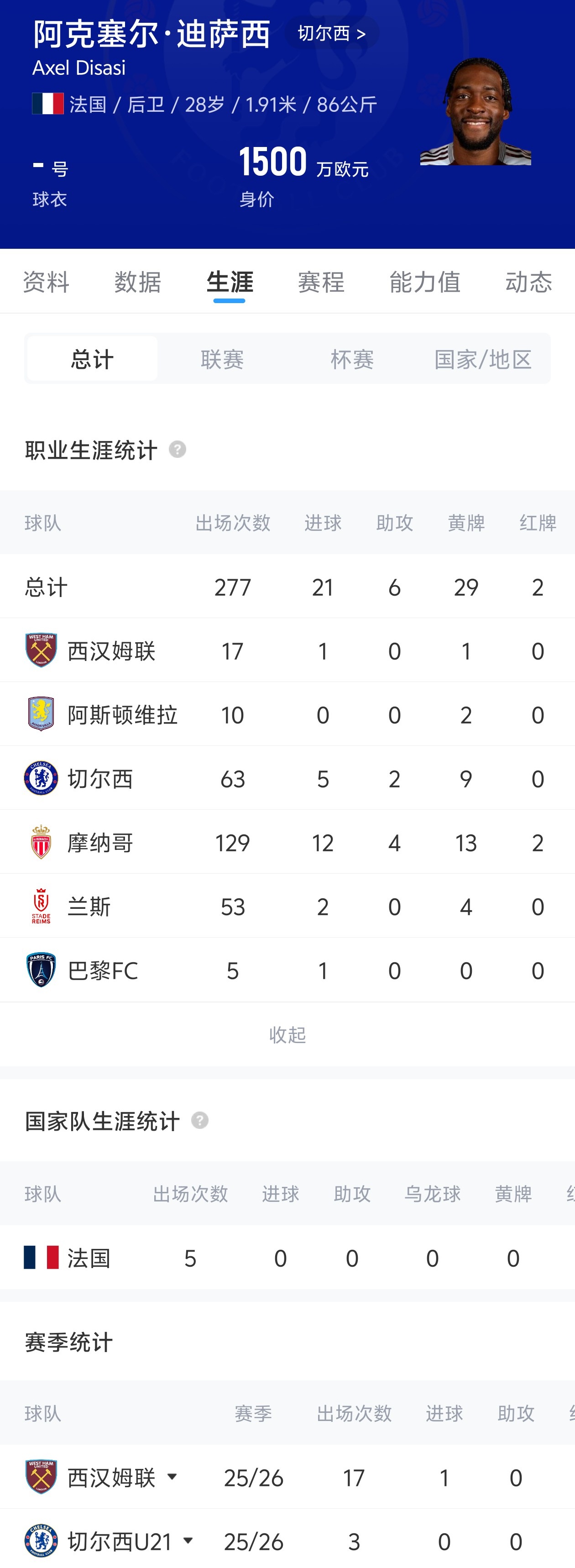Open help icon beside 职业生涯统计
This screenshot has width=575, height=1568.
[x=177, y=450]
